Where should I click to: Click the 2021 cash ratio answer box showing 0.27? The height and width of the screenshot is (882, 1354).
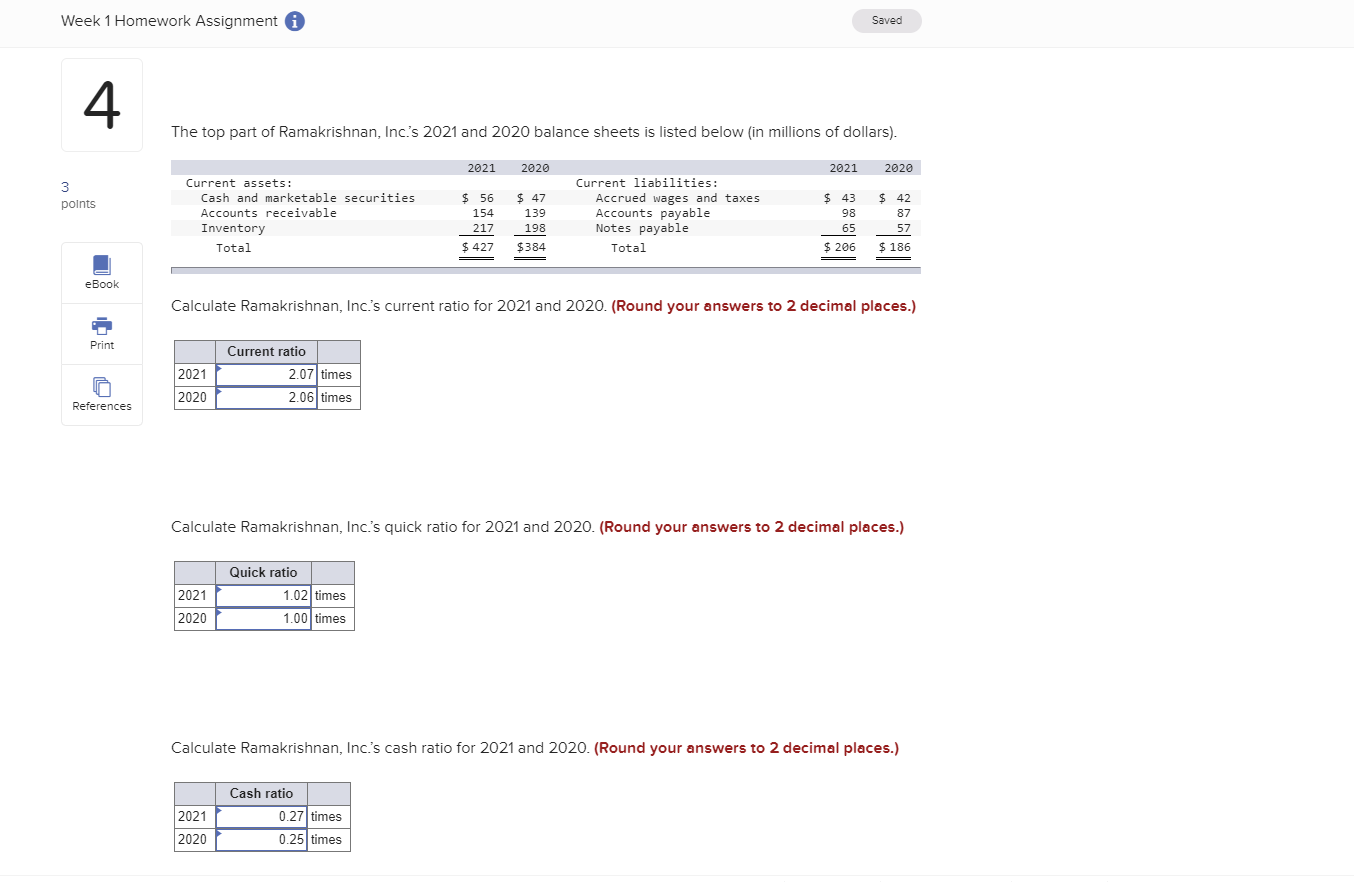pos(262,816)
